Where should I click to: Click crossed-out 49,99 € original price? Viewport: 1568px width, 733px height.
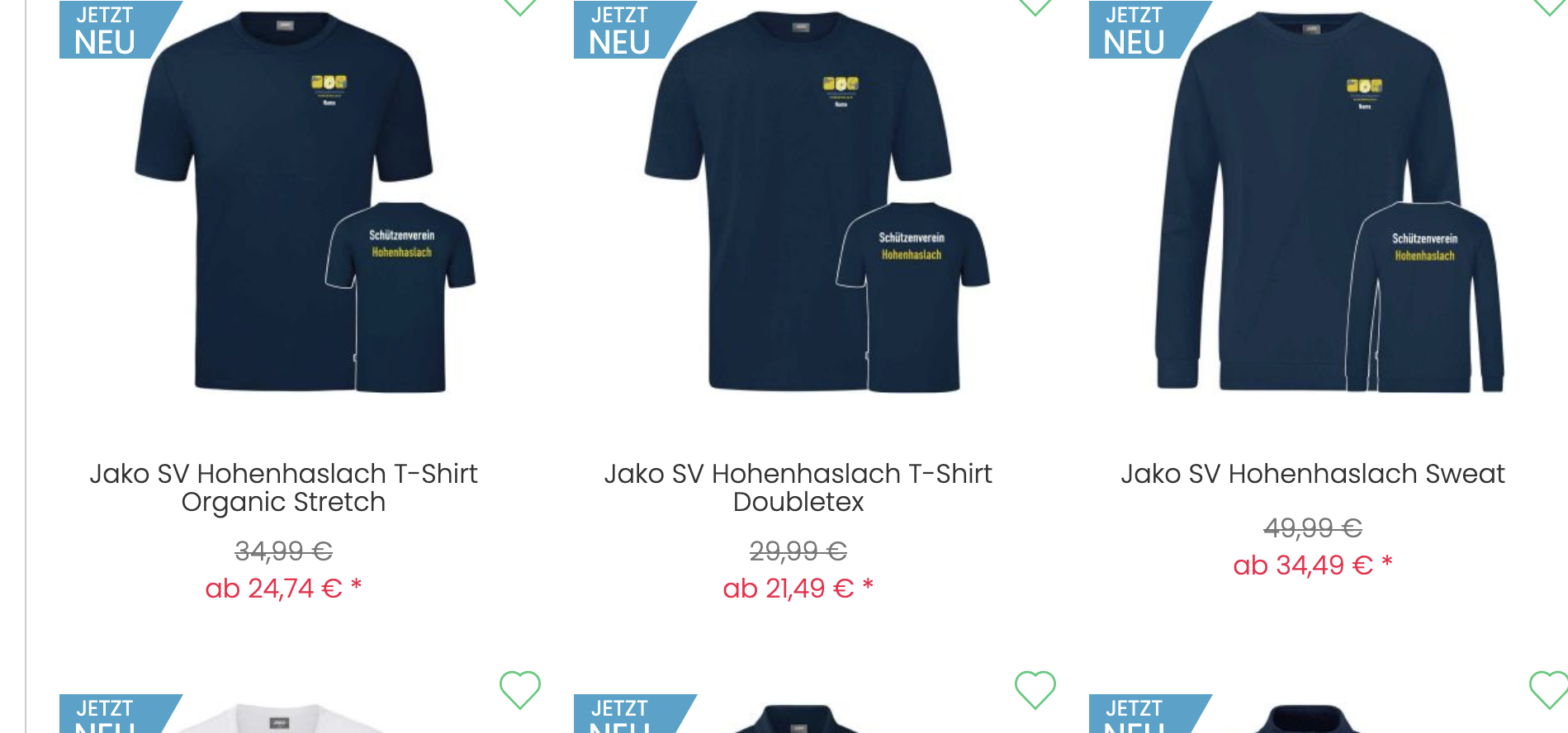pyautogui.click(x=1313, y=527)
